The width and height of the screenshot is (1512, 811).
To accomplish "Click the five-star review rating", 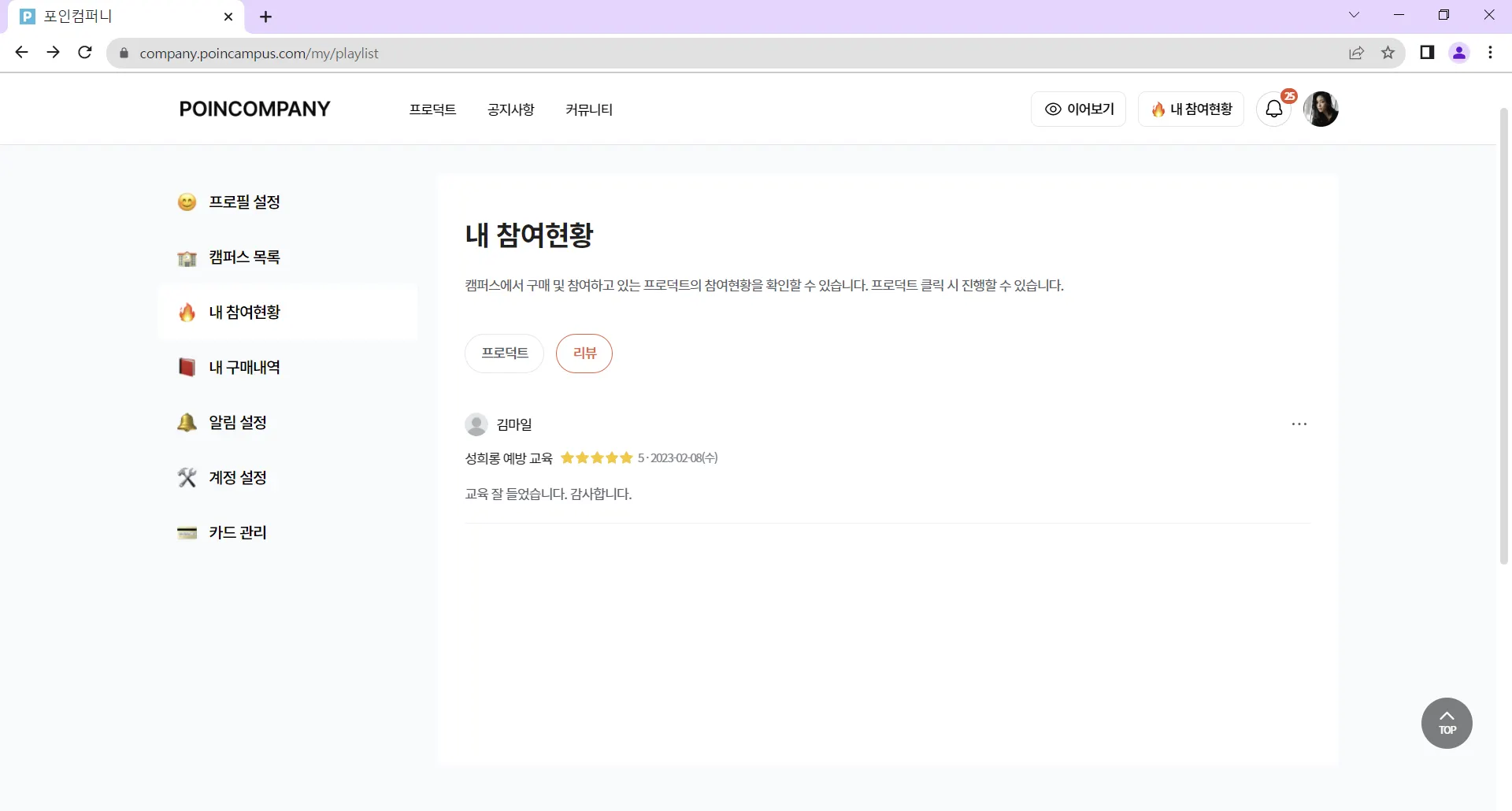I will 596,458.
